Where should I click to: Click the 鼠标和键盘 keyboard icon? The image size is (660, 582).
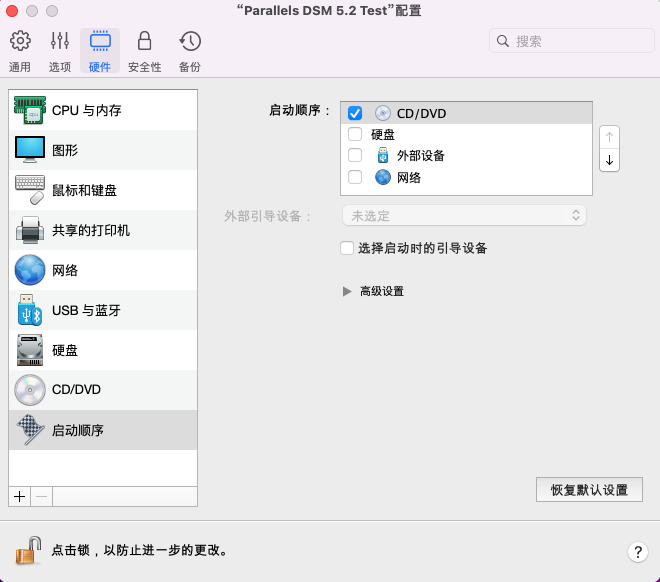[29, 190]
